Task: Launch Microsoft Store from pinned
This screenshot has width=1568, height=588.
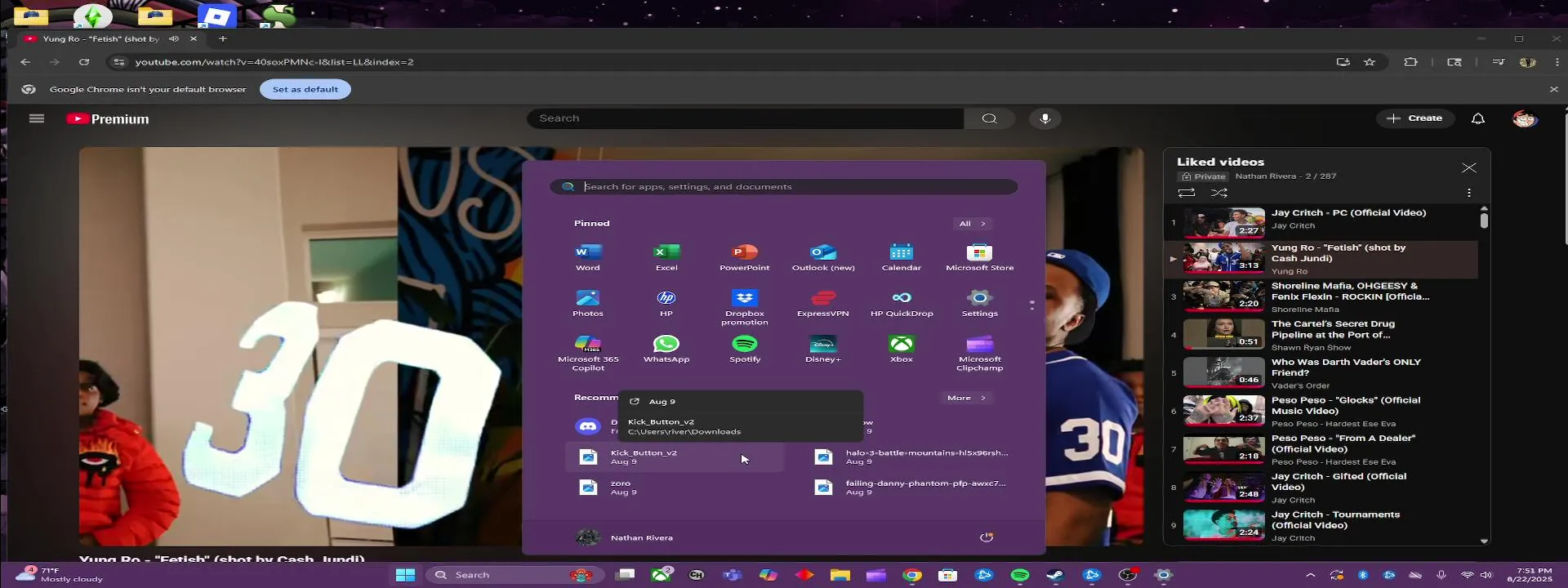Action: [x=980, y=256]
